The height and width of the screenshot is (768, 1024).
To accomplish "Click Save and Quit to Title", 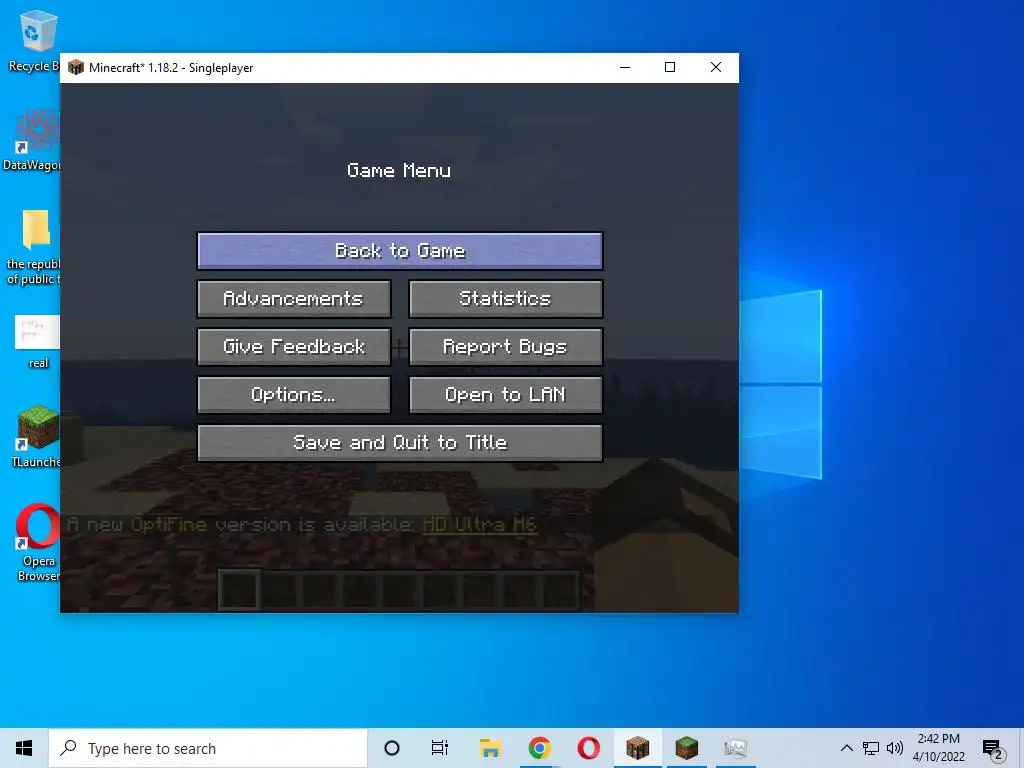I will [x=400, y=443].
